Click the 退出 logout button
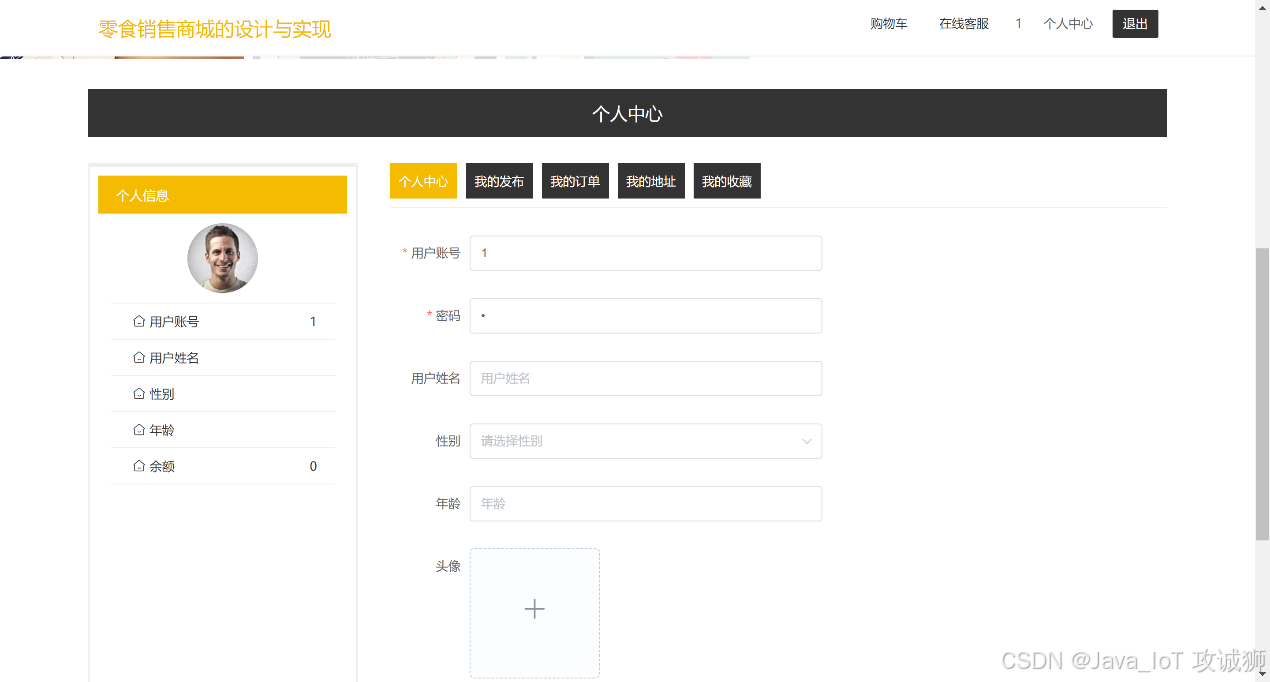Viewport: 1270px width, 682px height. click(1135, 24)
